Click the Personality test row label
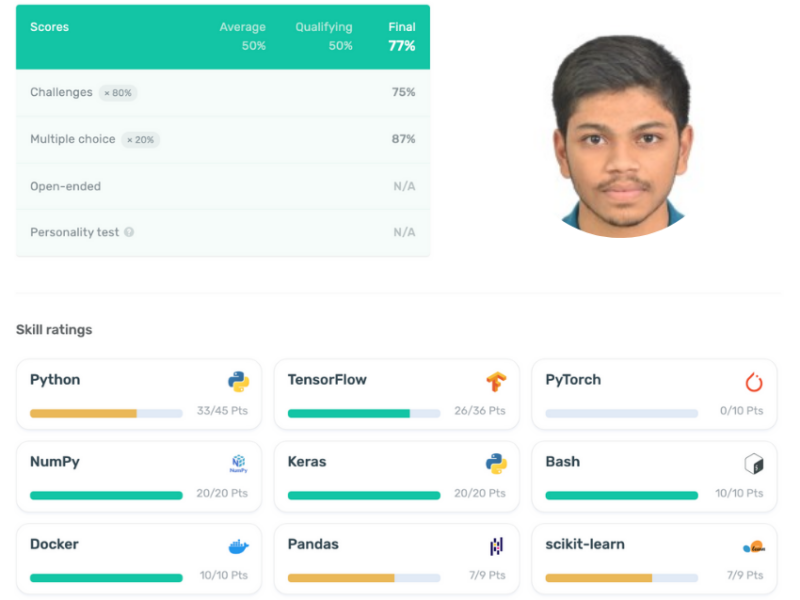 pyautogui.click(x=74, y=233)
